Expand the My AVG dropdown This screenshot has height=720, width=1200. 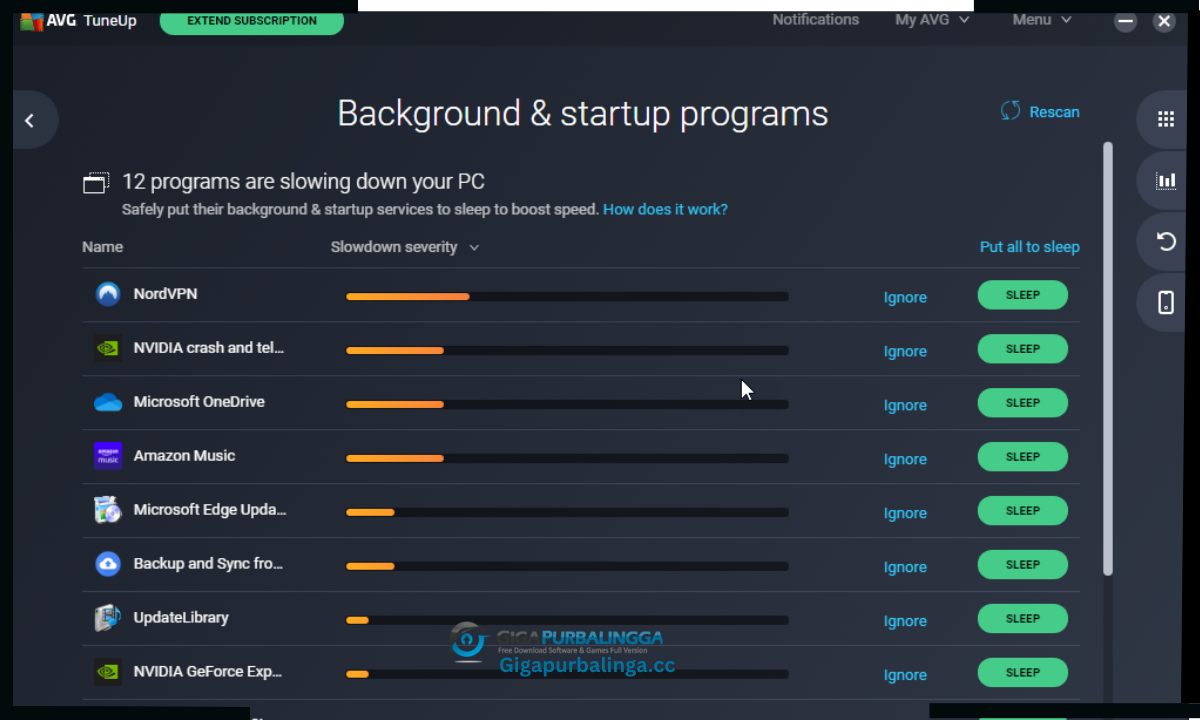pos(932,20)
